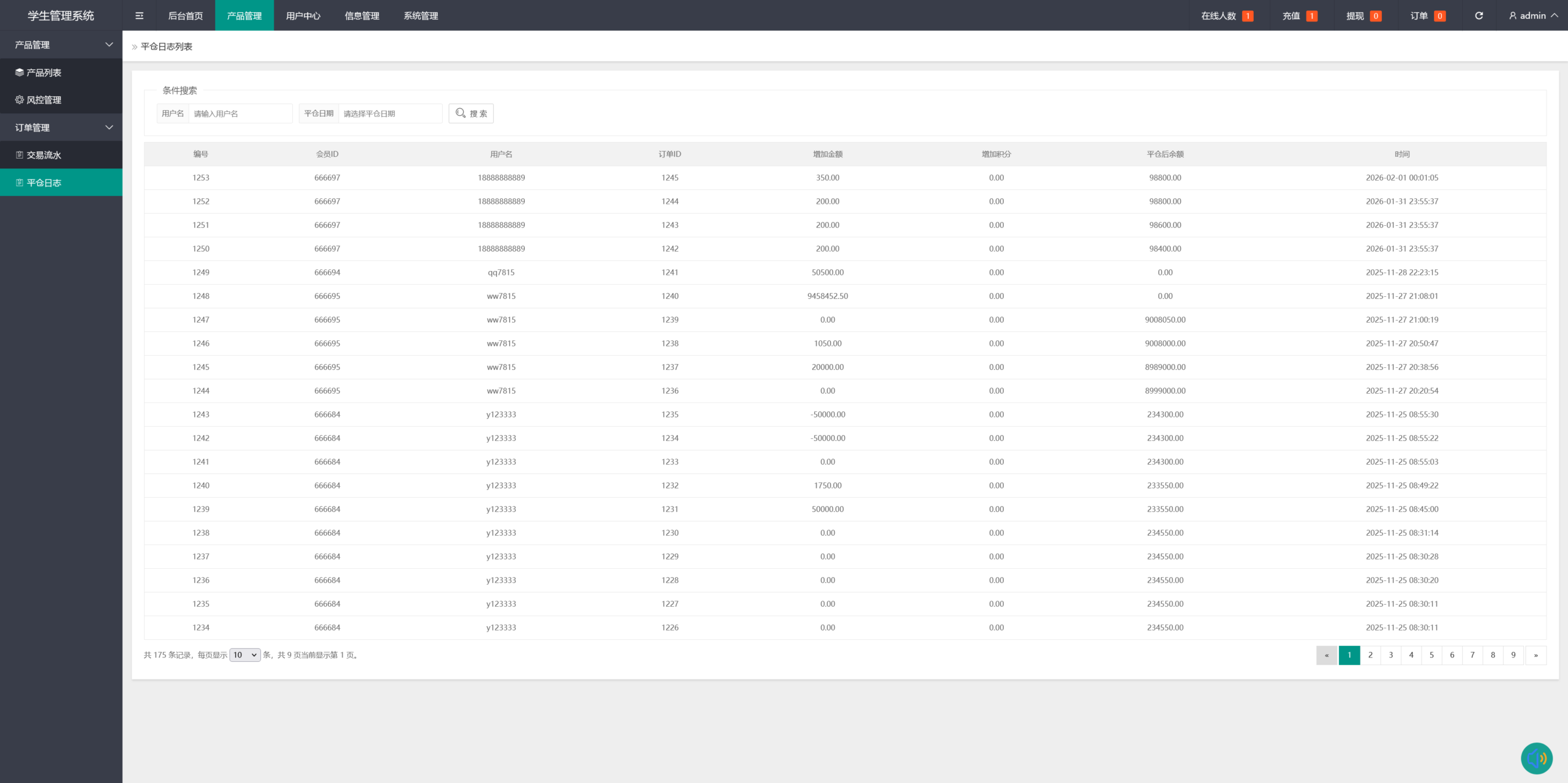Open 风控管理 in the sidebar
The width and height of the screenshot is (1568, 783).
pyautogui.click(x=43, y=100)
